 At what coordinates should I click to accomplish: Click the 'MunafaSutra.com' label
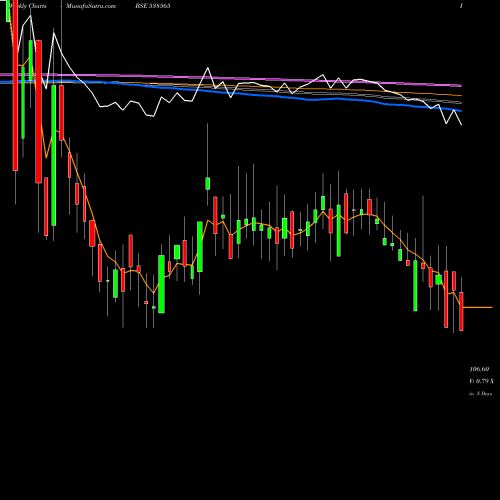coord(91,6)
